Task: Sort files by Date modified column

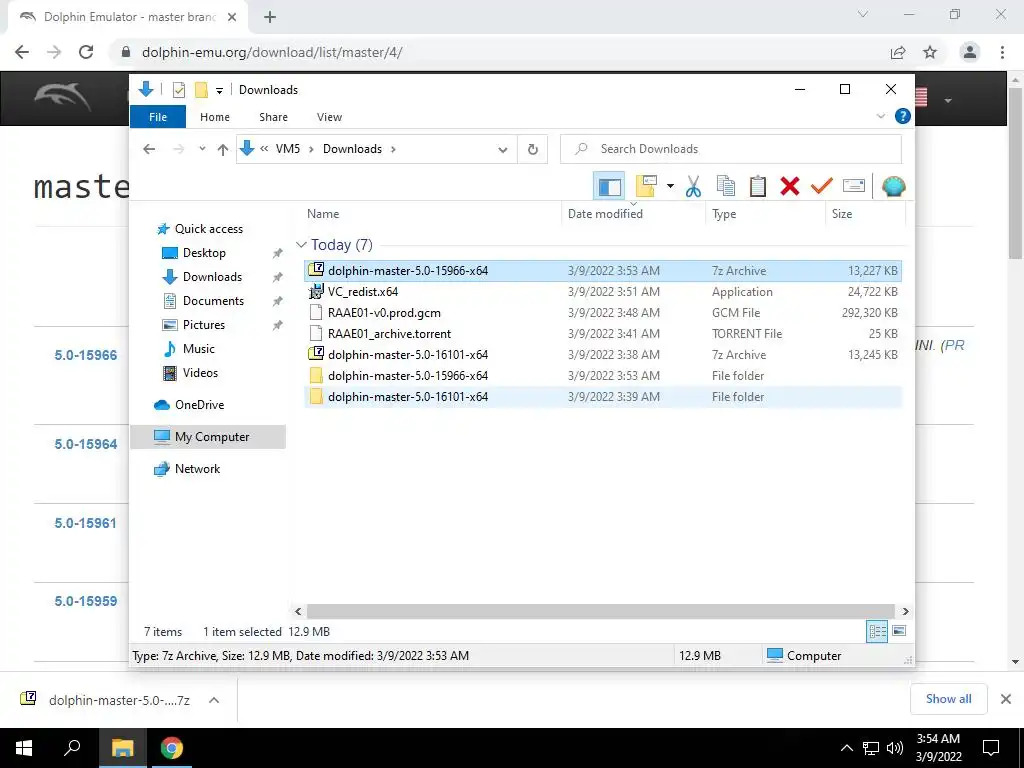Action: tap(605, 214)
